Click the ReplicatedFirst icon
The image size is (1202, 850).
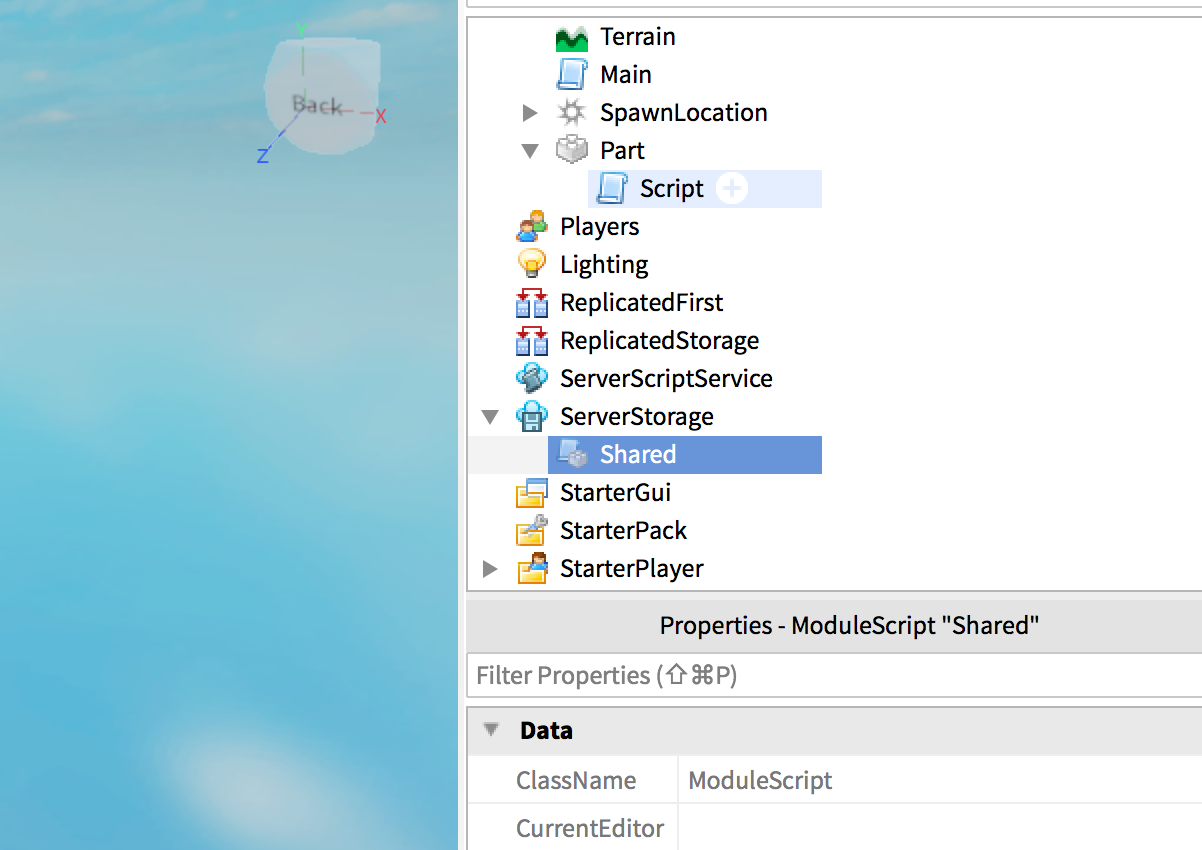[532, 303]
